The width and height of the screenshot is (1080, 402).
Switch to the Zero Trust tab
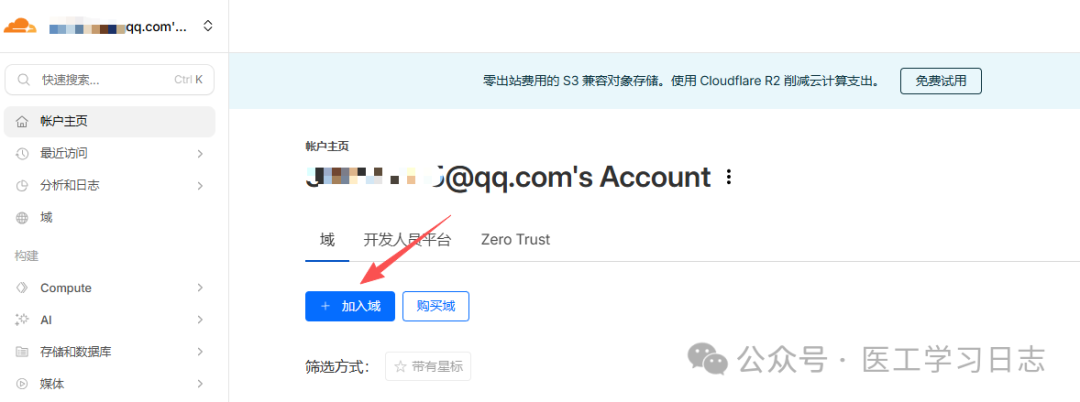tap(515, 240)
